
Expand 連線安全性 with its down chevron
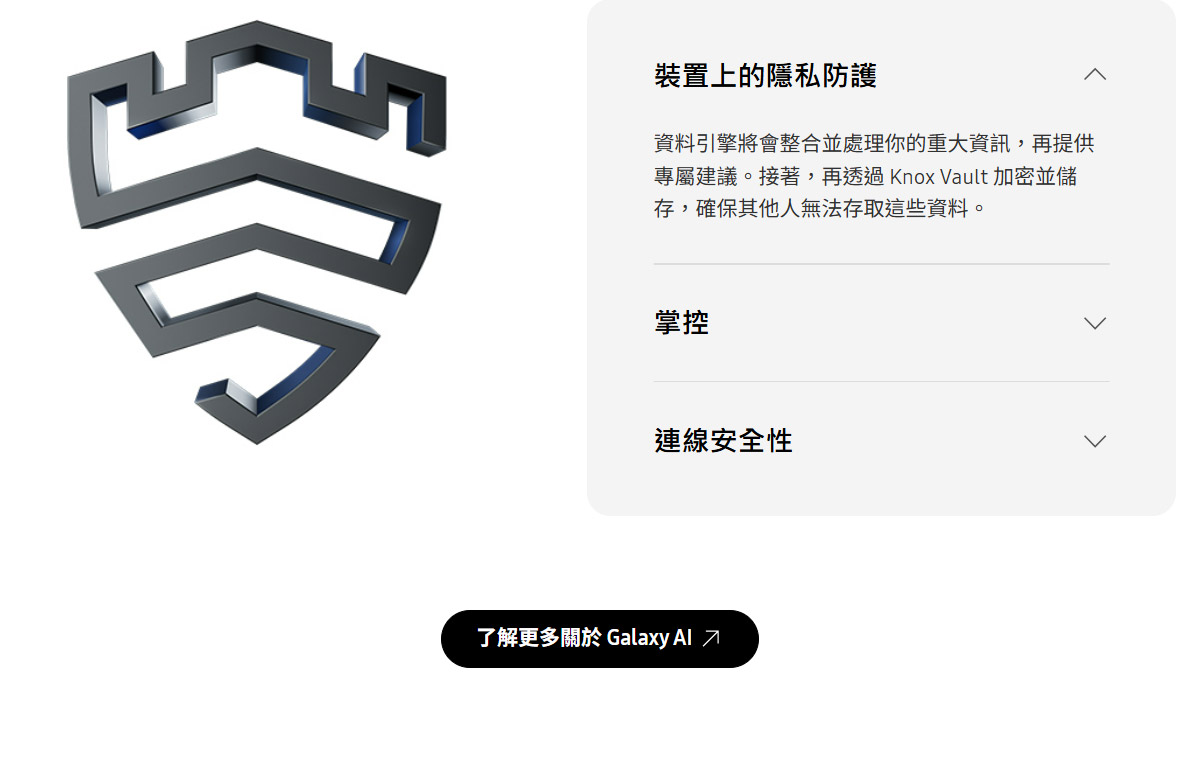tap(1095, 441)
